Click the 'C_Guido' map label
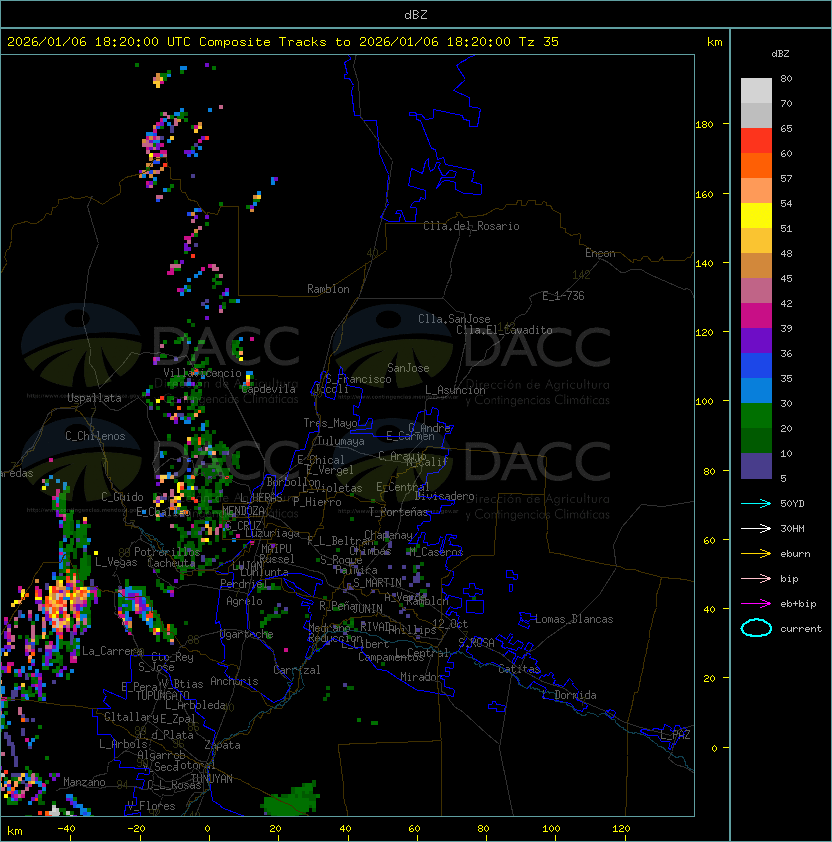This screenshot has width=832, height=842. 122,497
